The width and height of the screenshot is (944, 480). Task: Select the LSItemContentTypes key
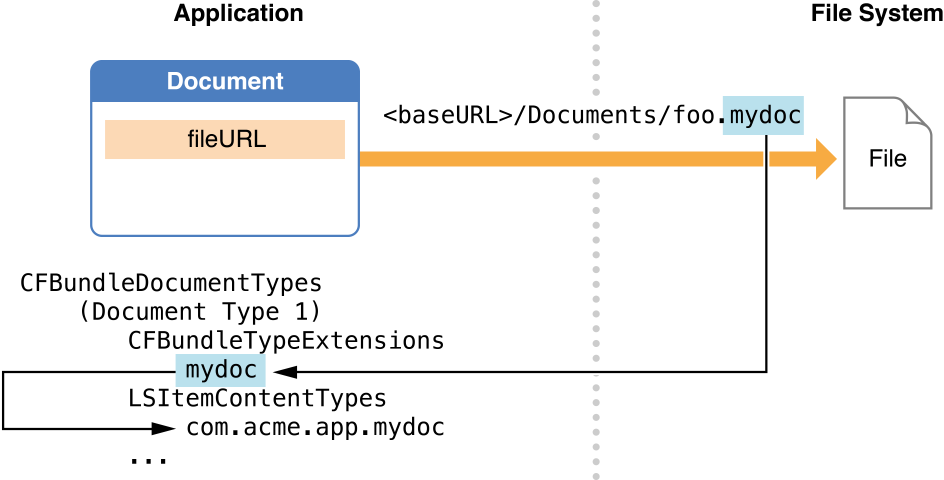click(257, 399)
